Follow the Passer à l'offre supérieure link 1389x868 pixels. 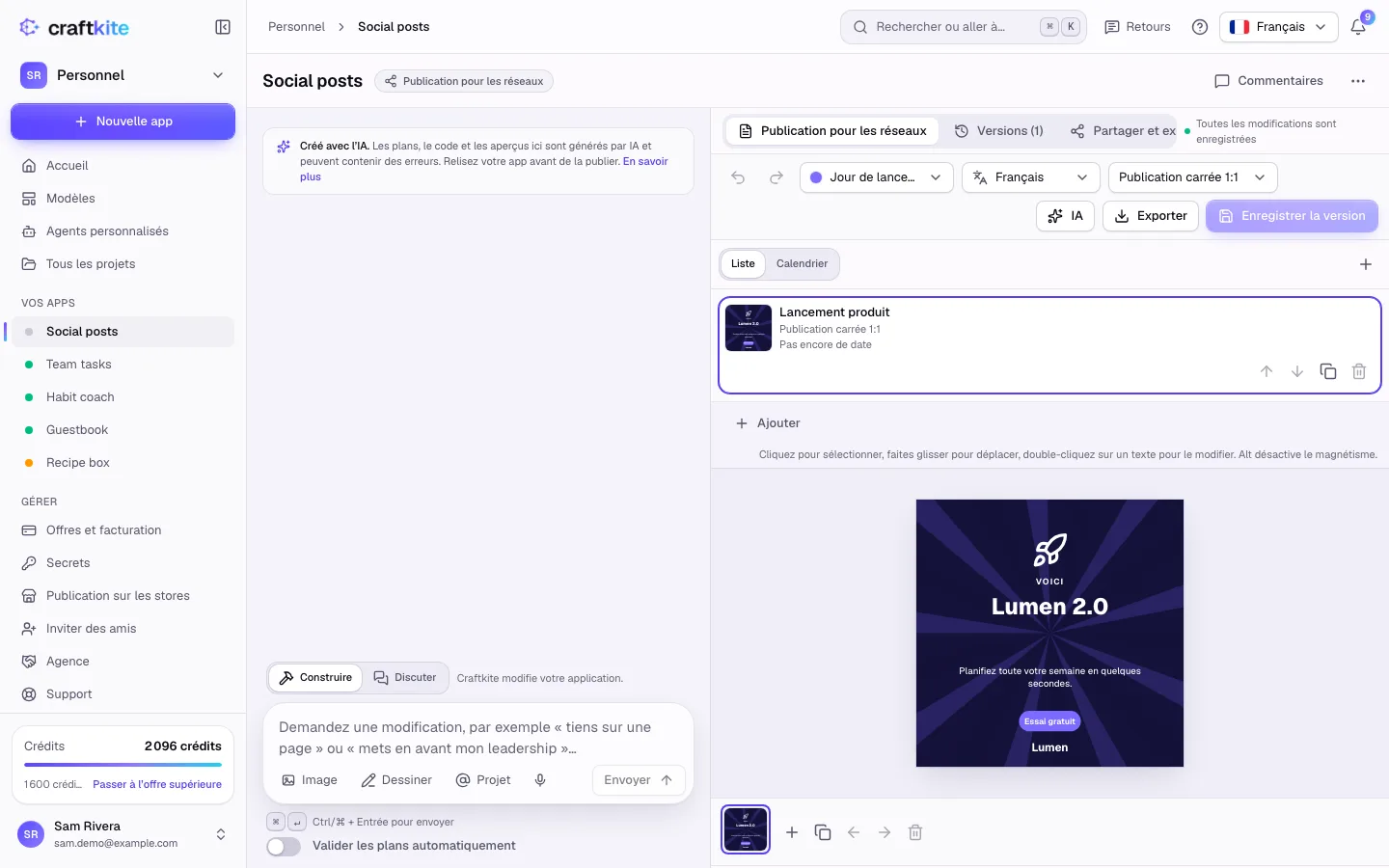(157, 785)
